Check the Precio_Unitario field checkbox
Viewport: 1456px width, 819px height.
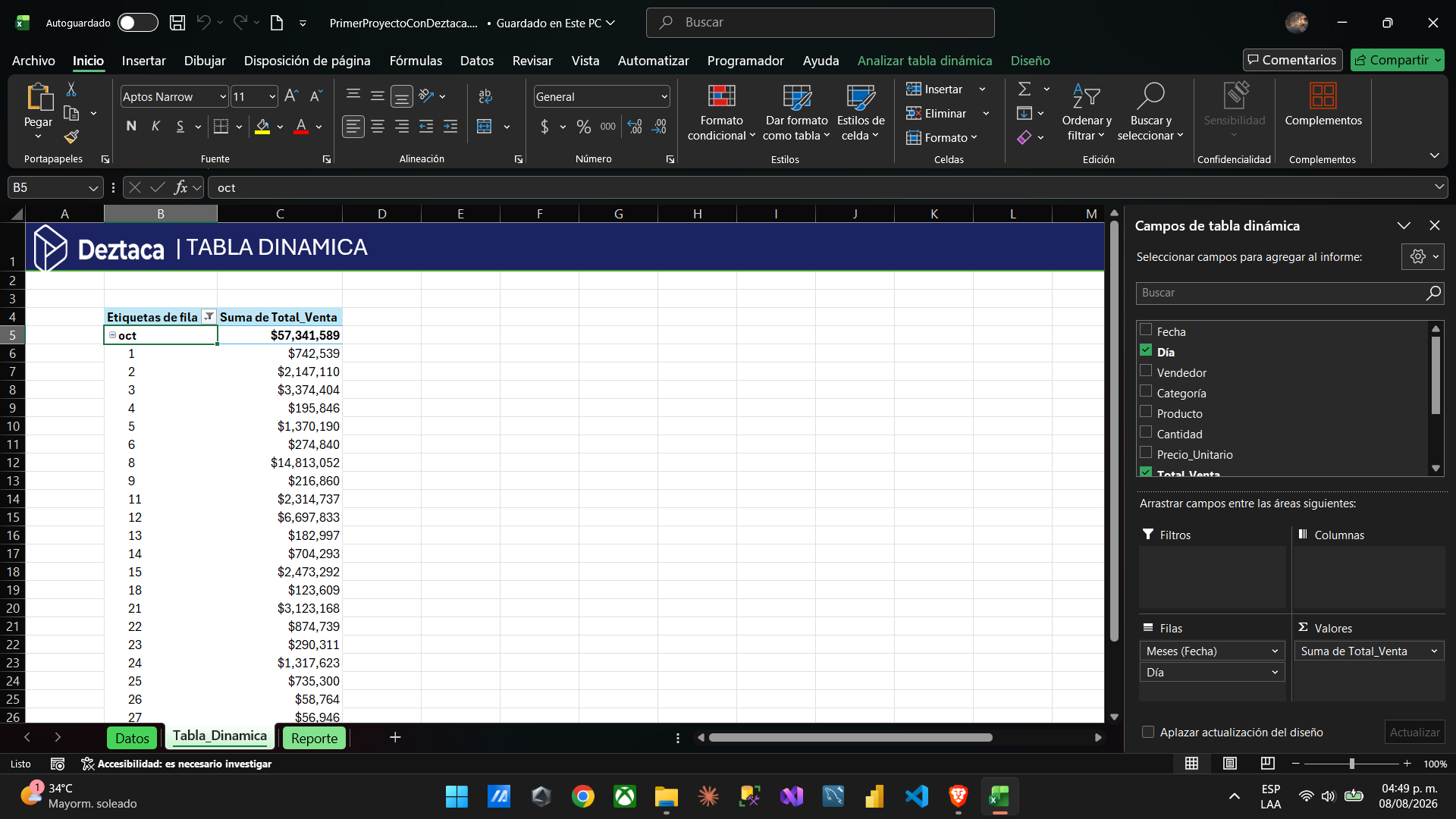1146,453
